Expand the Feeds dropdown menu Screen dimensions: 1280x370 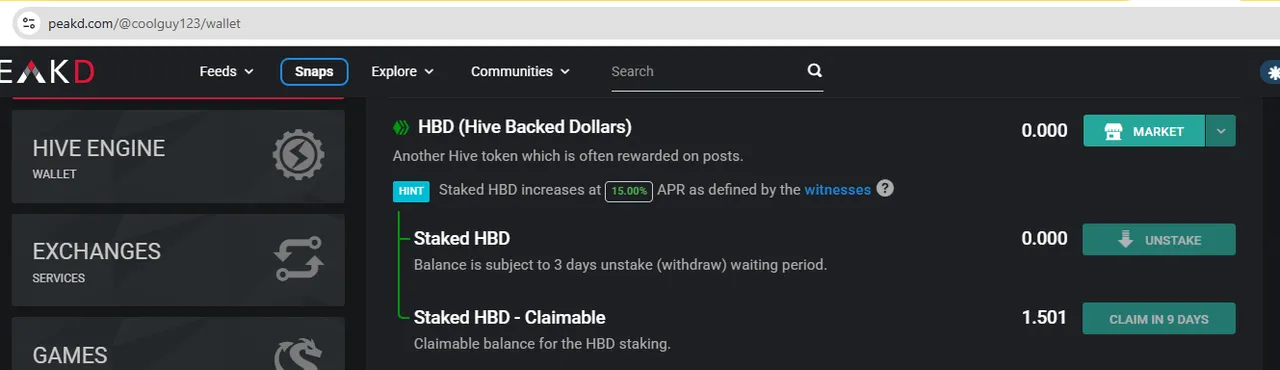[227, 71]
